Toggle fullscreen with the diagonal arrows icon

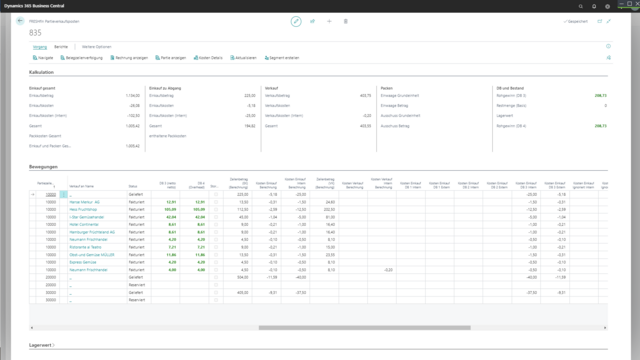point(609,21)
